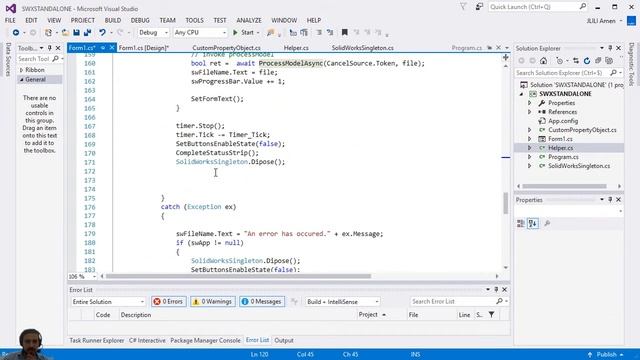The width and height of the screenshot is (640, 360).
Task: Open the BUILD menu
Action: click(x=113, y=20)
